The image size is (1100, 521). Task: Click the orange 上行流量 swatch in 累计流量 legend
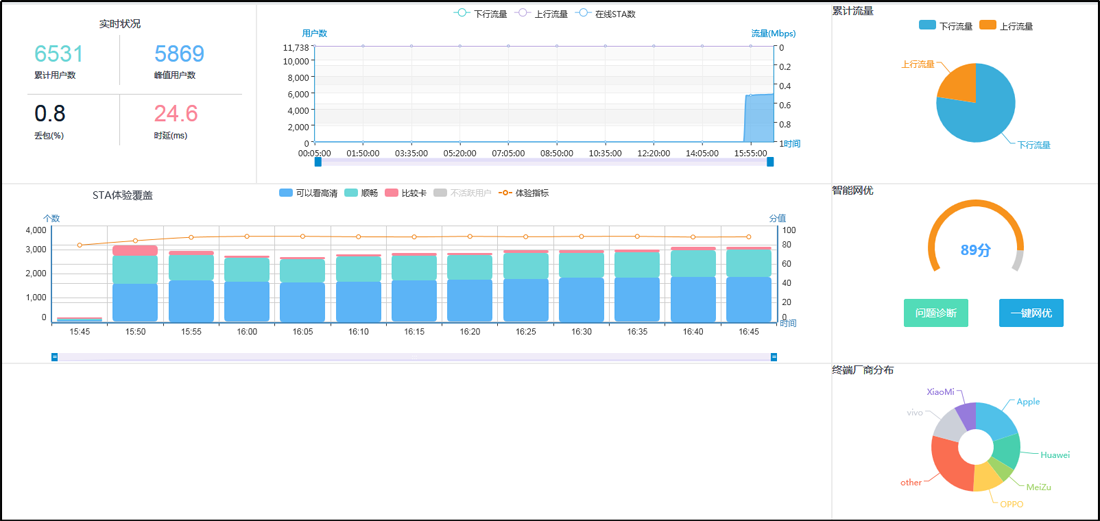click(x=987, y=25)
